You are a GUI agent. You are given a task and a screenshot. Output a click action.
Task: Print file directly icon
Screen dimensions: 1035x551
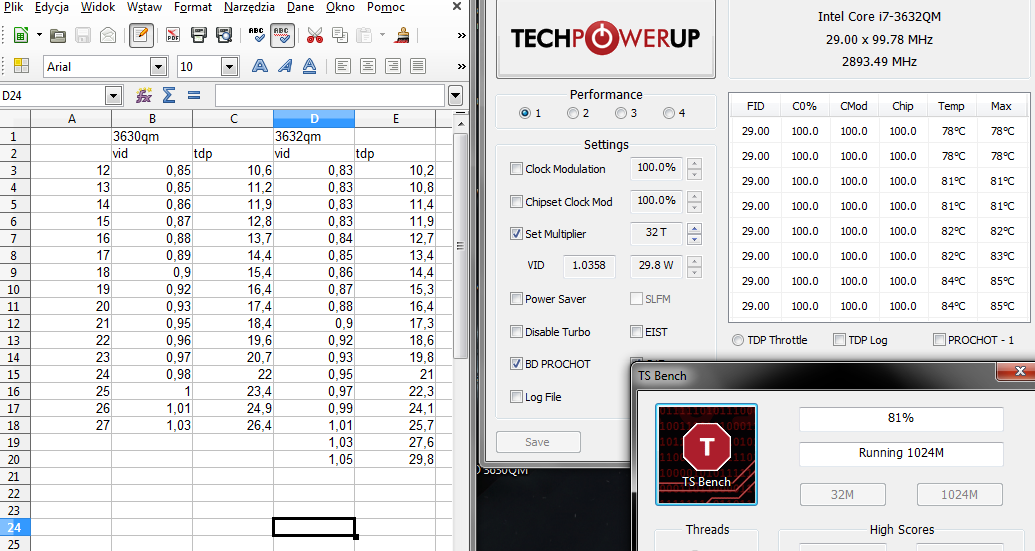[199, 35]
